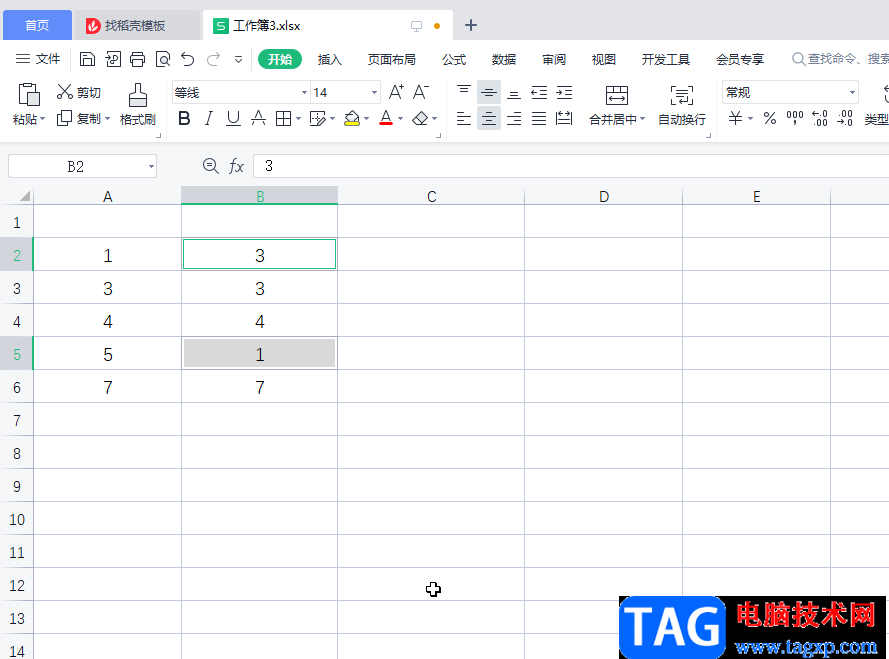Viewport: 889px width, 659px height.
Task: Click the borders grid icon
Action: 283,119
